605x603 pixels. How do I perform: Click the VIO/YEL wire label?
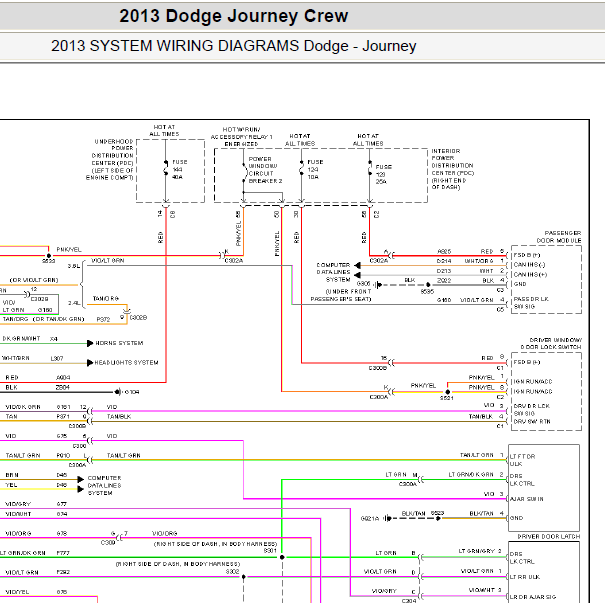click(17, 592)
